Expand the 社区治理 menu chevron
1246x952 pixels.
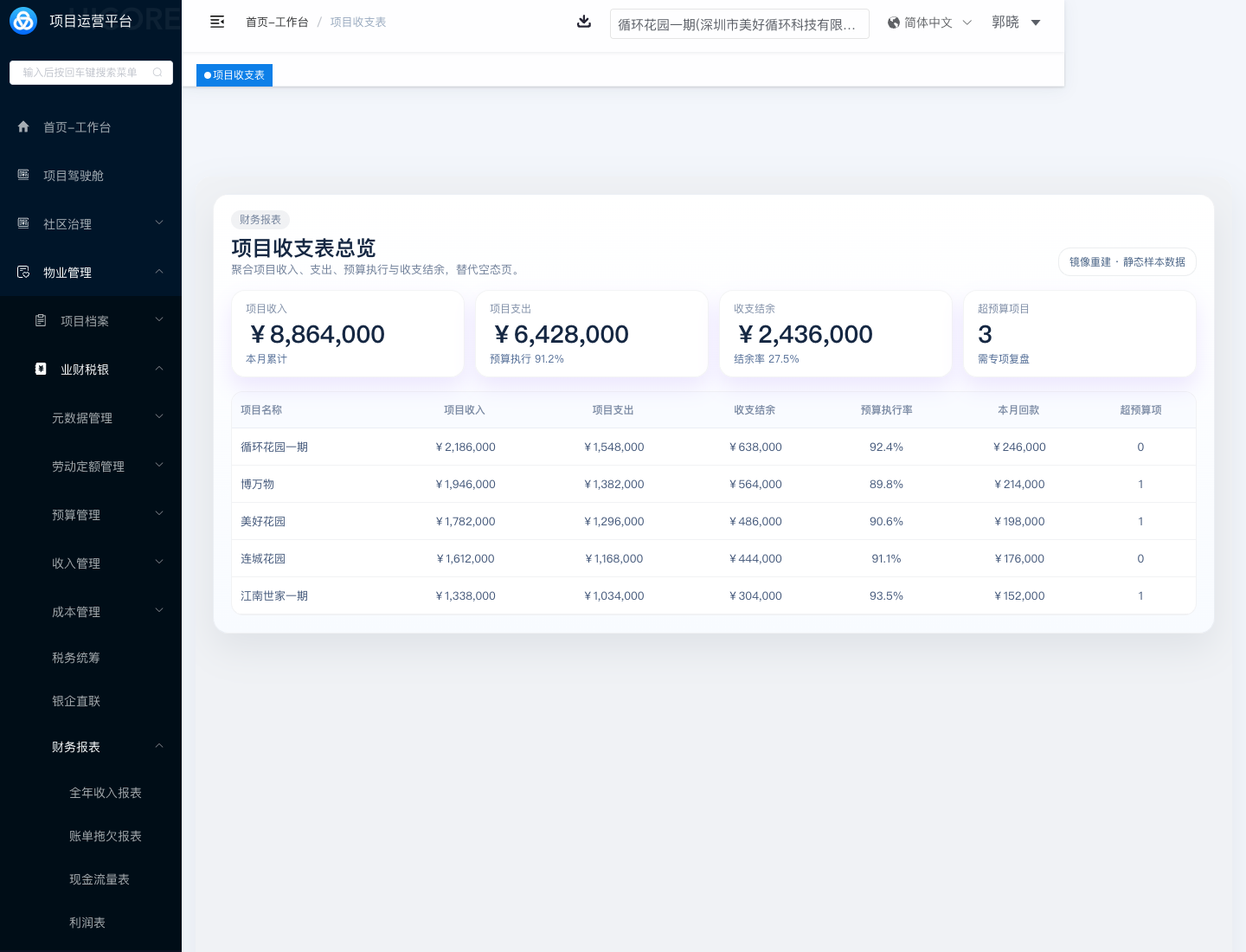(x=159, y=223)
